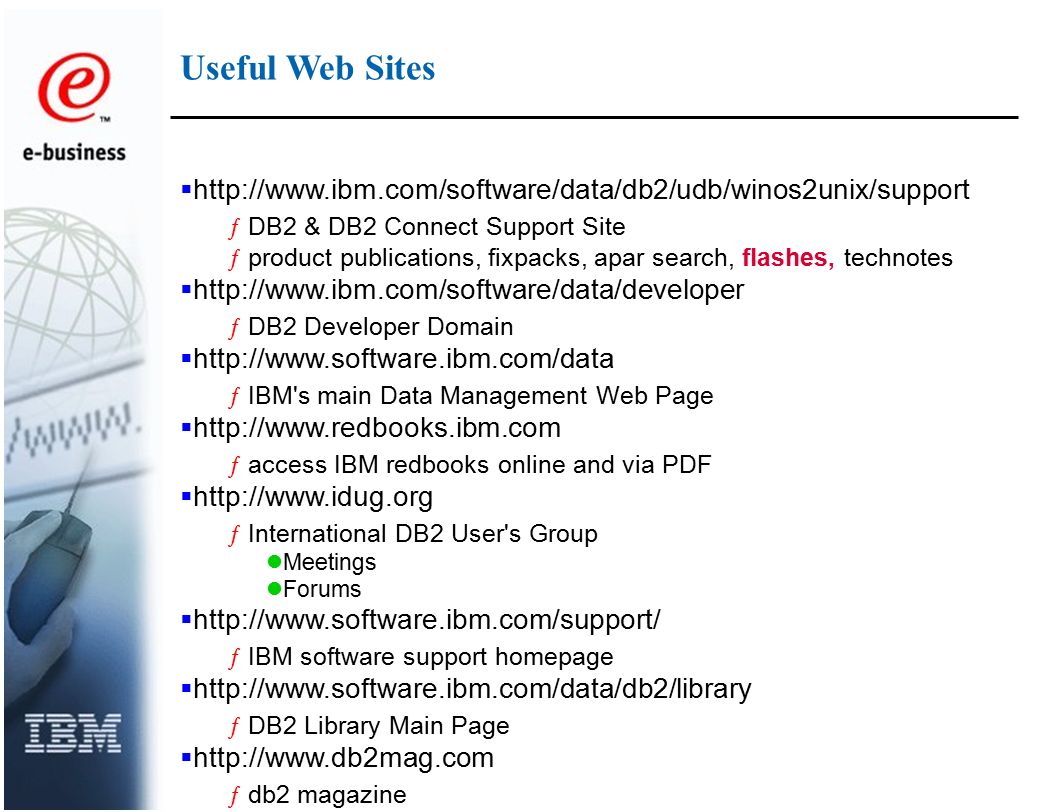Open the www.db2mag.com link

click(x=343, y=758)
